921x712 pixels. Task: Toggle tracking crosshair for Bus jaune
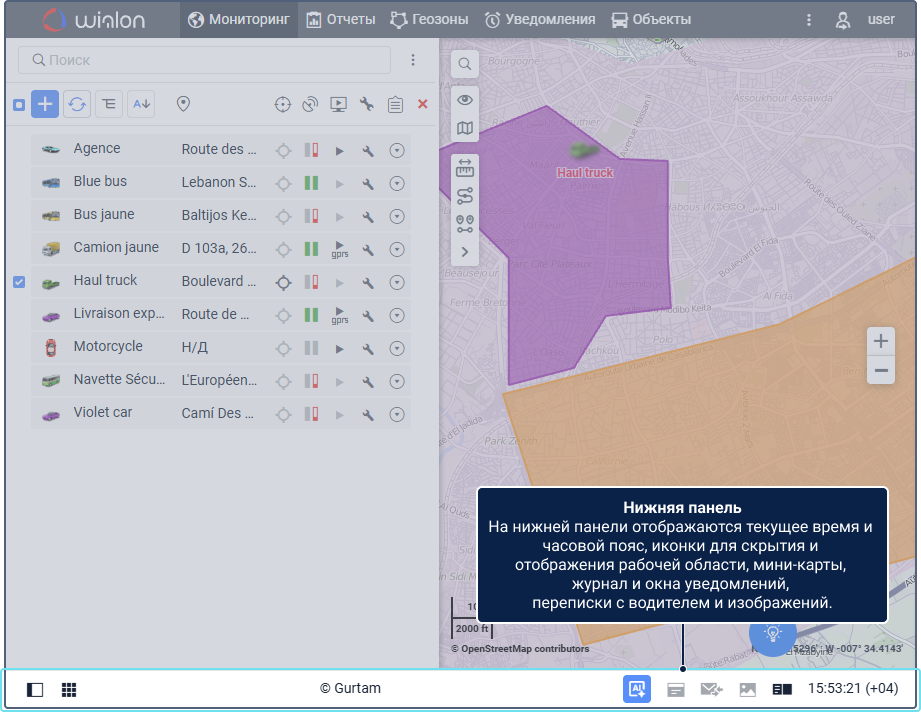point(283,217)
